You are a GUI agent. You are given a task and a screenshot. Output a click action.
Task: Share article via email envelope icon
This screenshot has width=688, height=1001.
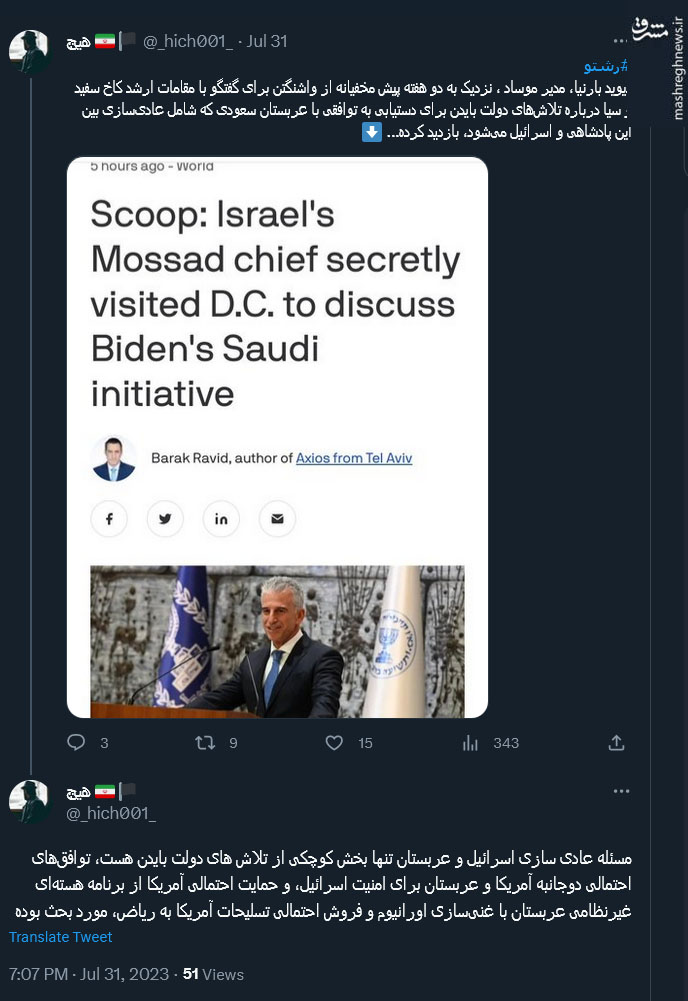[277, 519]
